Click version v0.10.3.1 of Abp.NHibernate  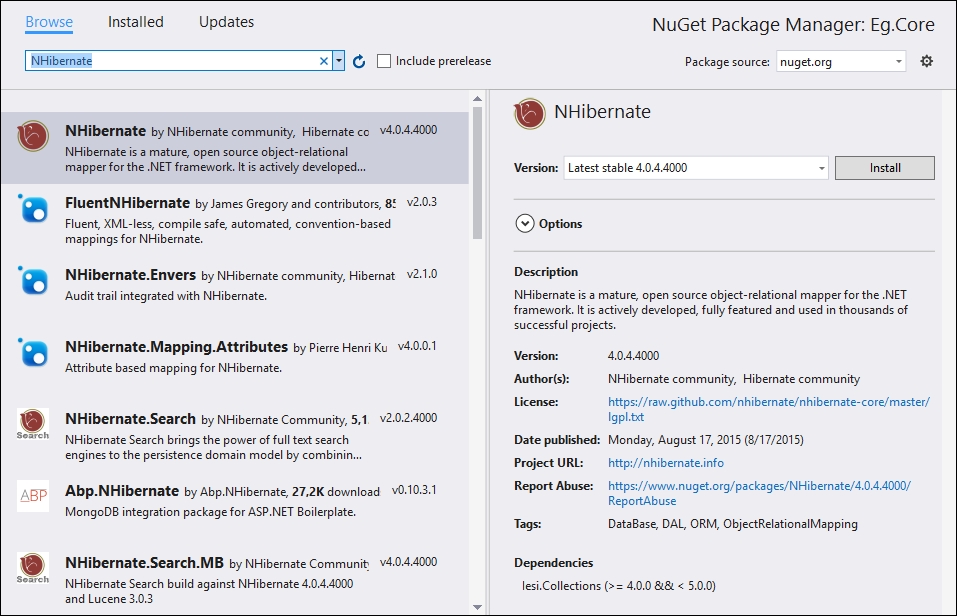pos(414,490)
